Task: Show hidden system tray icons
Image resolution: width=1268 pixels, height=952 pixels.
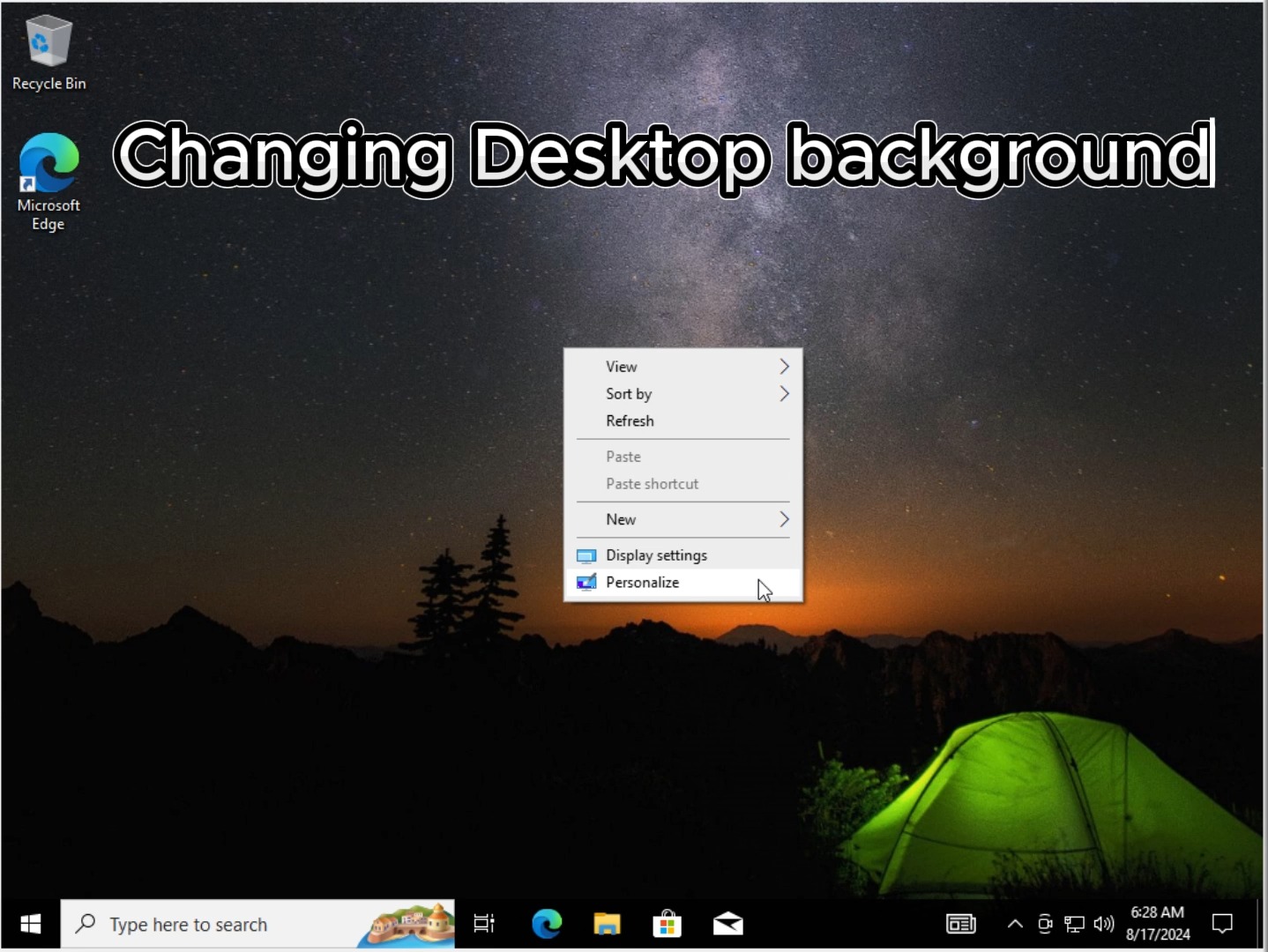Action: 1015,924
